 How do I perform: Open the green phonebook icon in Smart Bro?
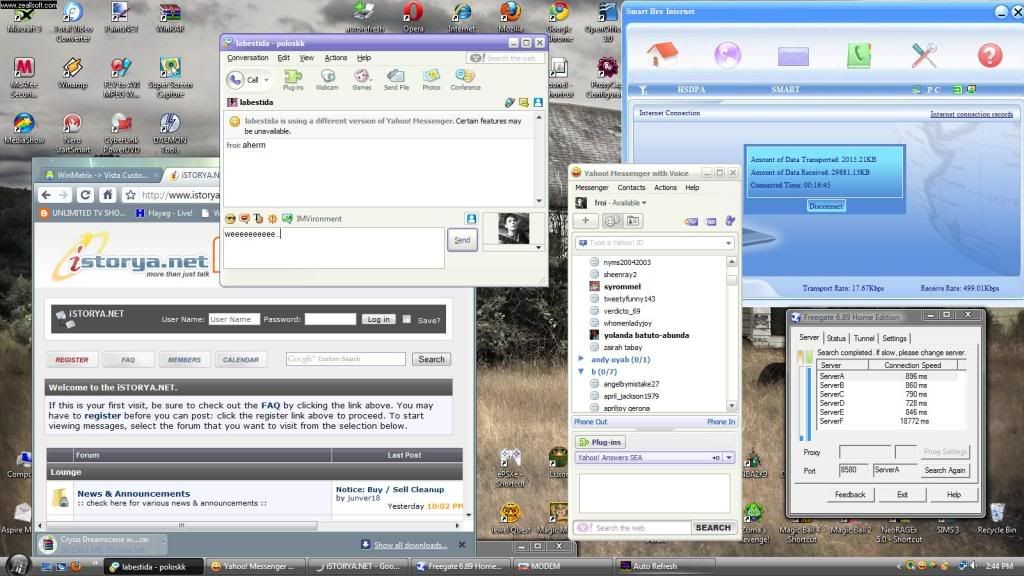[x=859, y=55]
